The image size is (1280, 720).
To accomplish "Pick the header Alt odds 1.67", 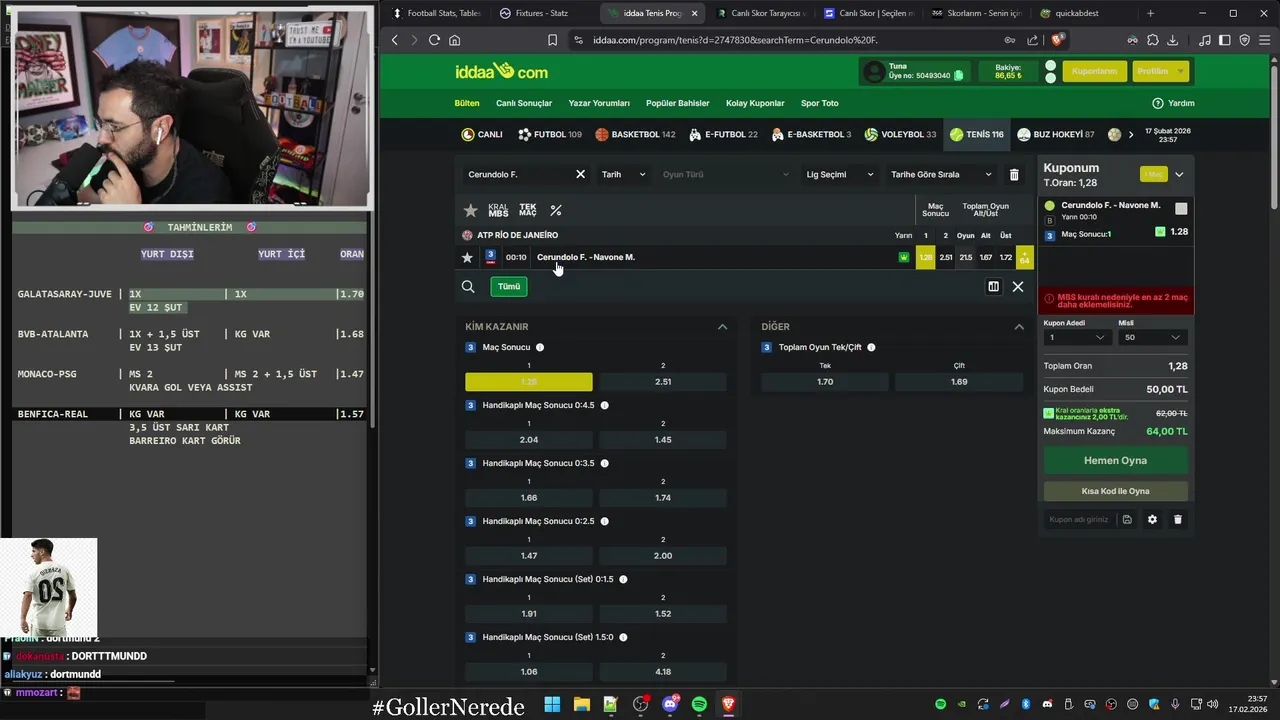I will [986, 257].
